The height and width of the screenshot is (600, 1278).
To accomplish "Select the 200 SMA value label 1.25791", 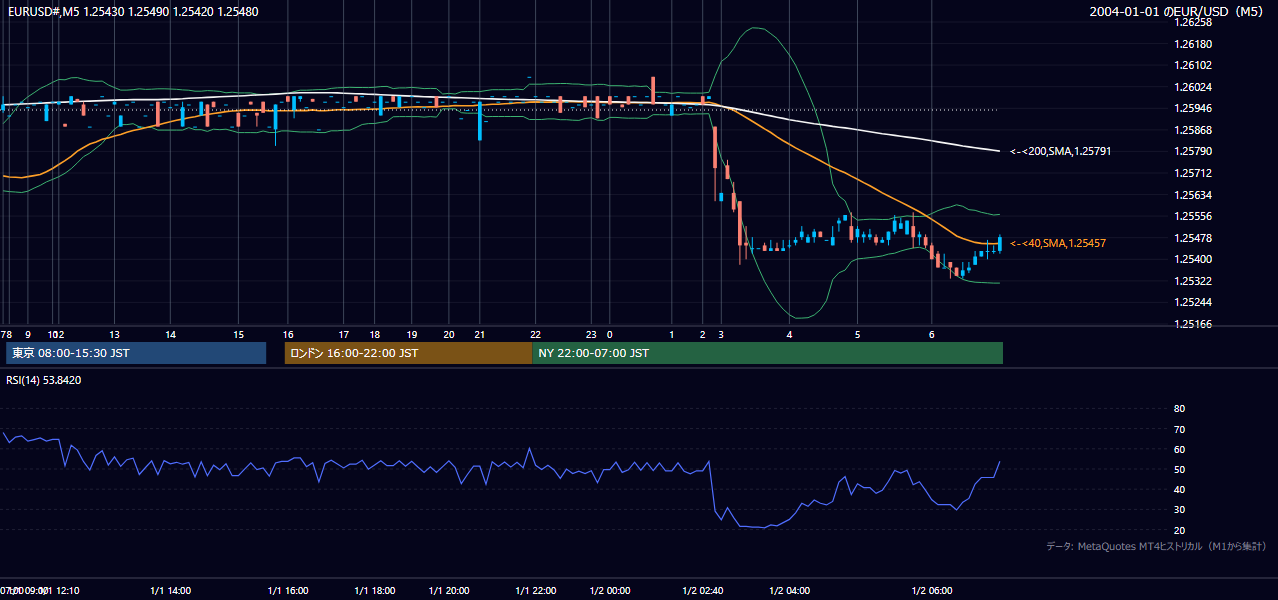I will [x=1060, y=151].
